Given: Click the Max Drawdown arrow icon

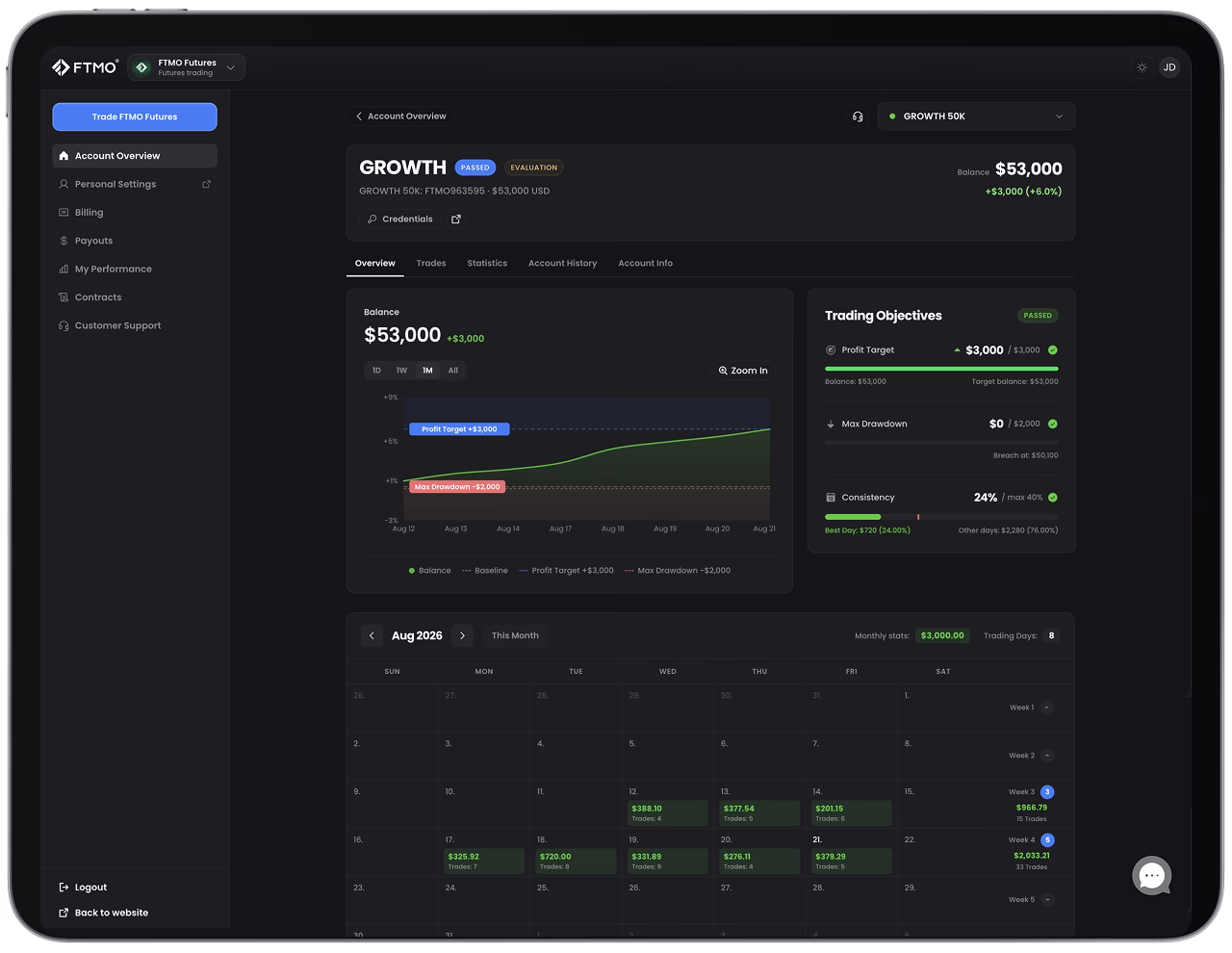Looking at the screenshot, I should pyautogui.click(x=831, y=424).
